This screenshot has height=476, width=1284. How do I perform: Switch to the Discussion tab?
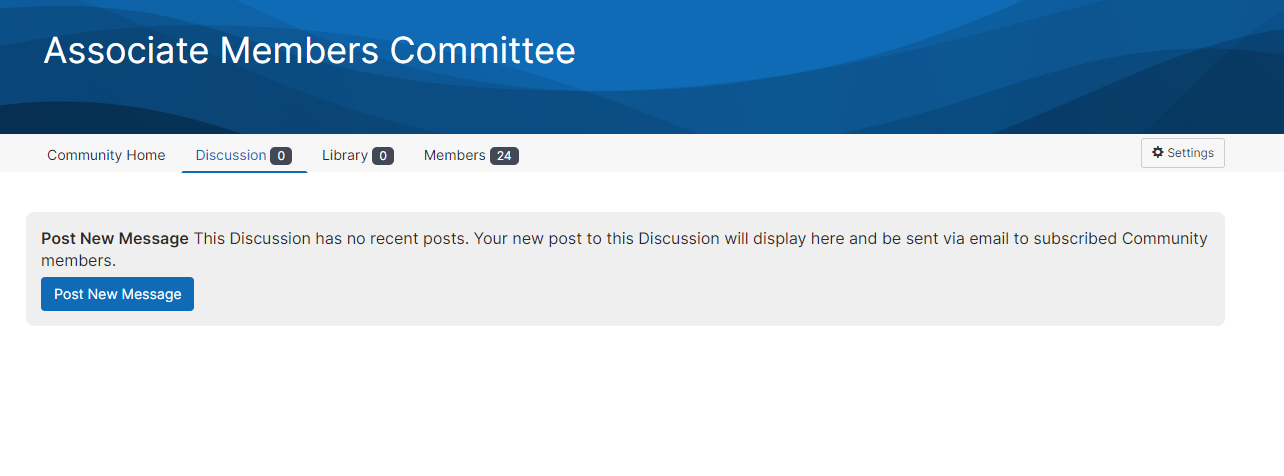(231, 155)
